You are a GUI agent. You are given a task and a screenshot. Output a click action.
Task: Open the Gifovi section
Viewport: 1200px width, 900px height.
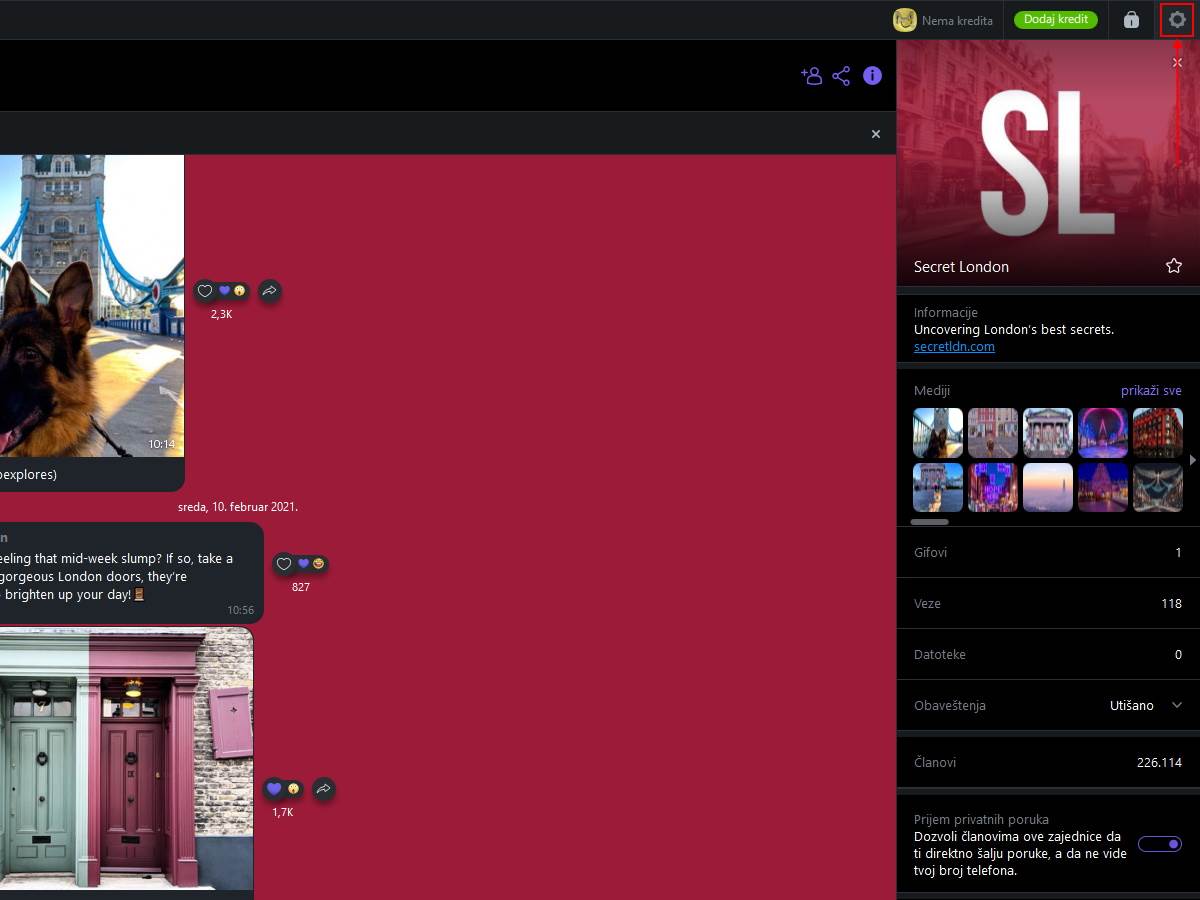click(x=1047, y=552)
